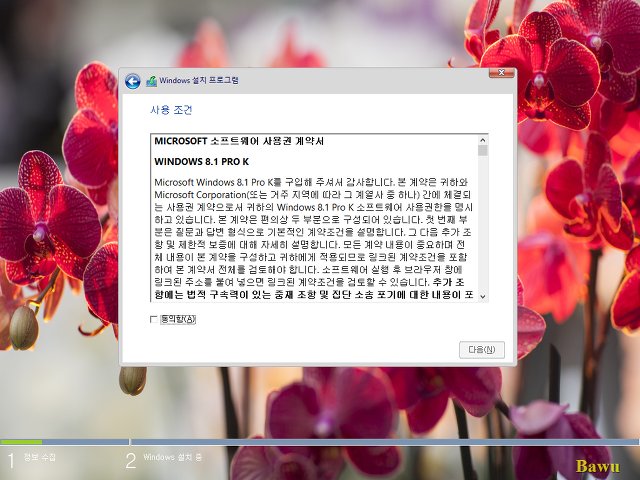
Task: Close the Windows setup dialog
Action: [502, 73]
